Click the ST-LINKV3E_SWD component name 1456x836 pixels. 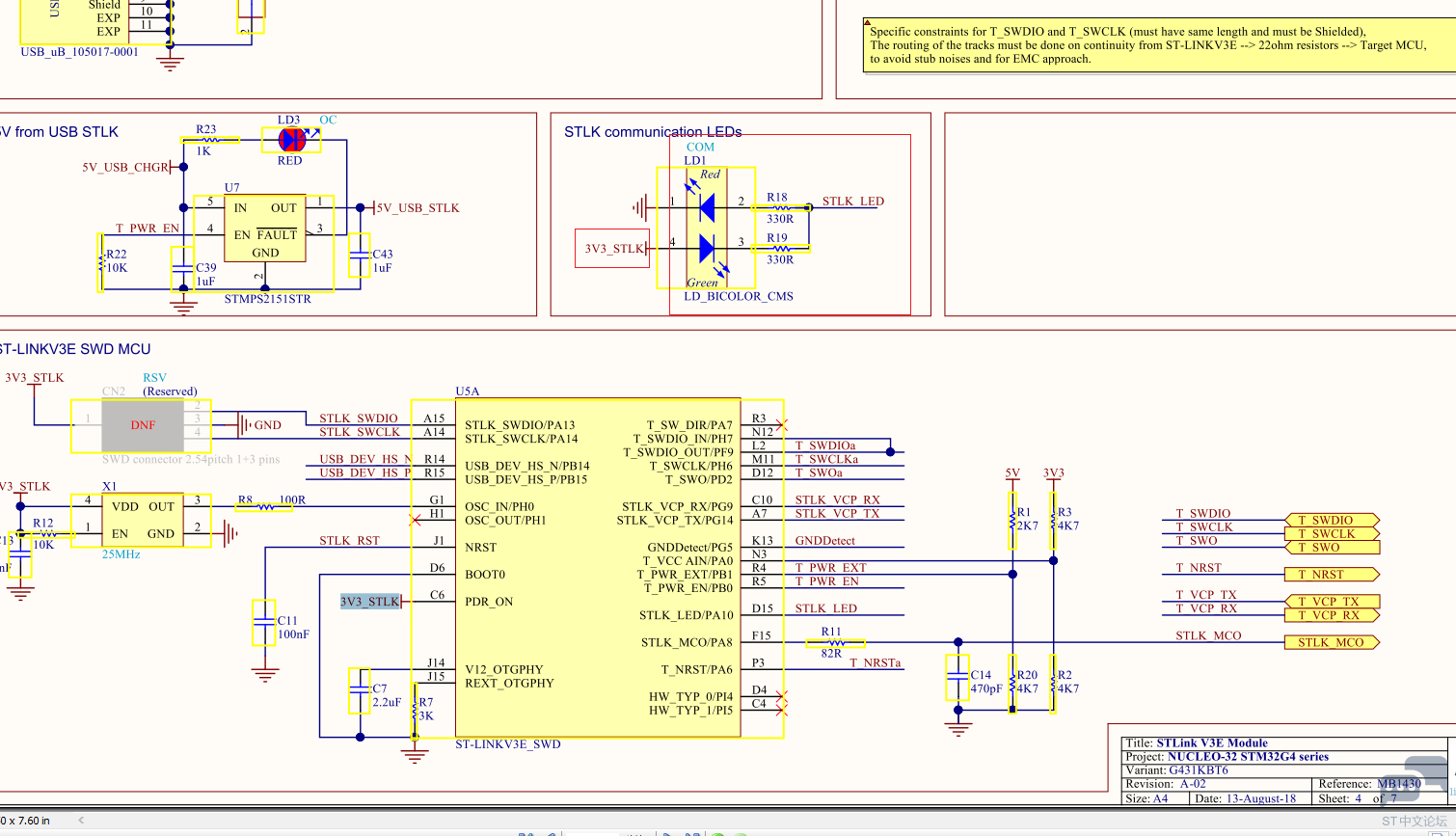pyautogui.click(x=508, y=744)
